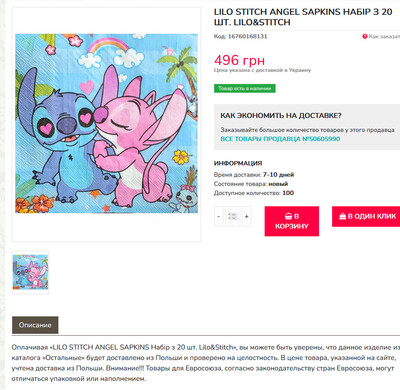This screenshot has height=390, width=400.
Task: Open the 'Описание' tab
Action: tap(35, 325)
